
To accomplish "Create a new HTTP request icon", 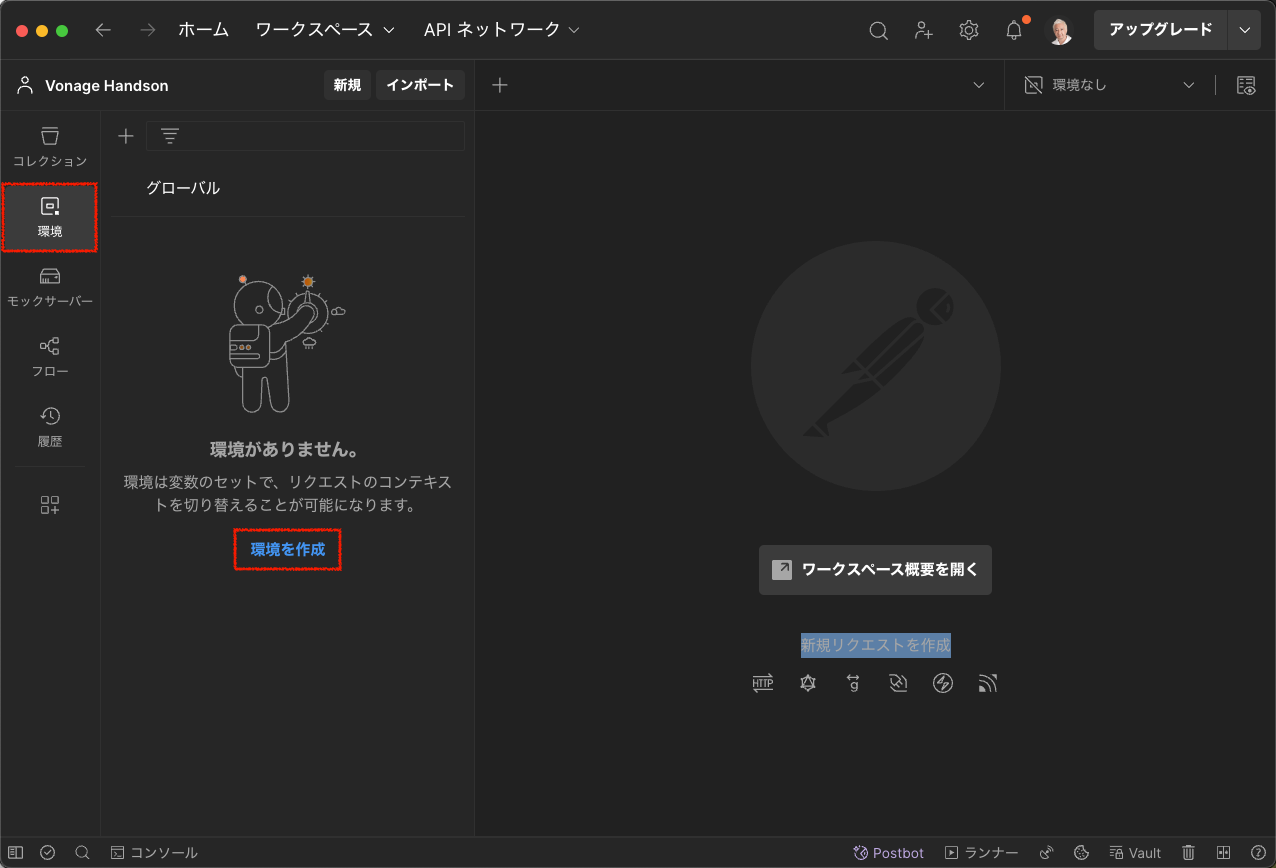I will (x=763, y=683).
